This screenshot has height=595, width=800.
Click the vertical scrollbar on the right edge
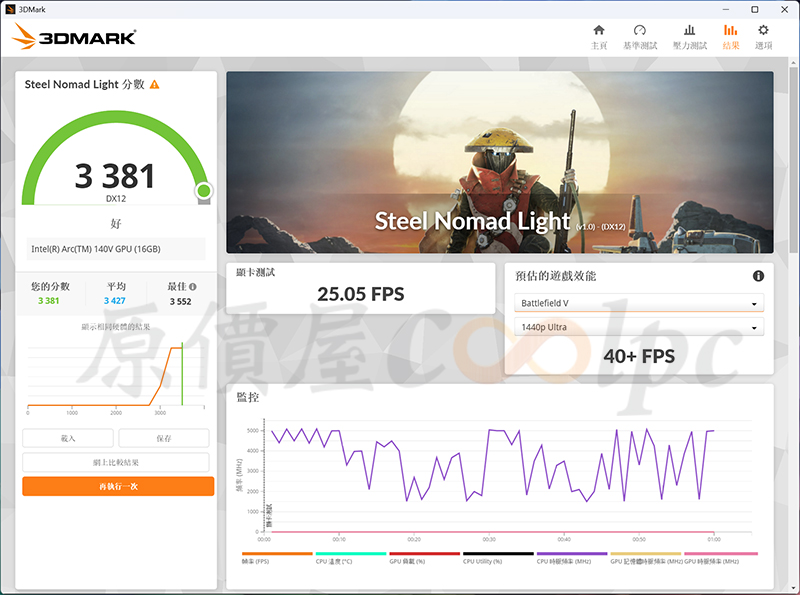pos(793,158)
